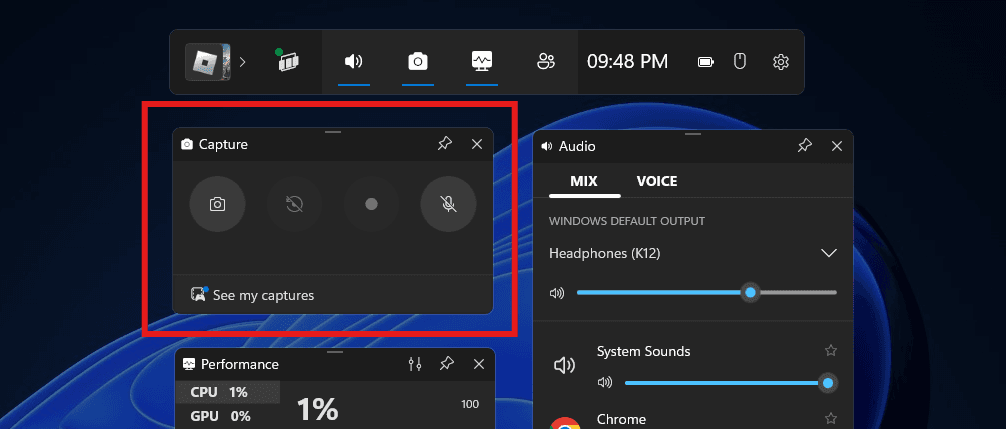Click the mouse click-through icon
1006x429 pixels.
point(740,62)
